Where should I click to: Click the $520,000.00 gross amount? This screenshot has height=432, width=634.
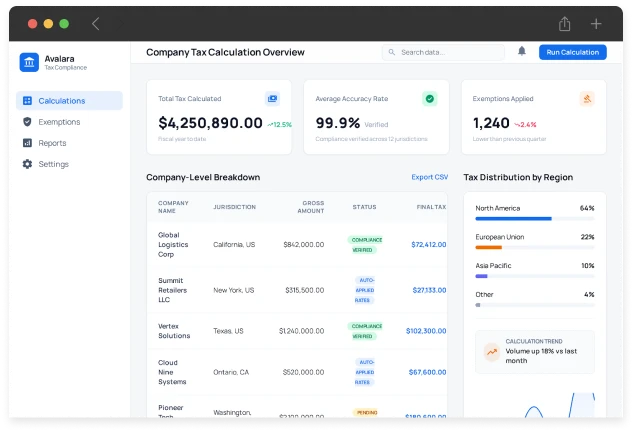pos(303,372)
